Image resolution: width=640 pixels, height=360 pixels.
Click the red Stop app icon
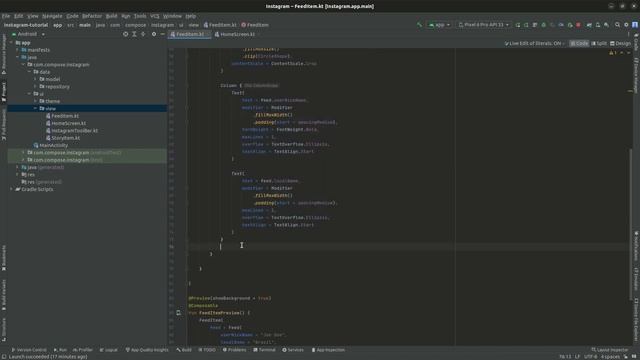578,25
